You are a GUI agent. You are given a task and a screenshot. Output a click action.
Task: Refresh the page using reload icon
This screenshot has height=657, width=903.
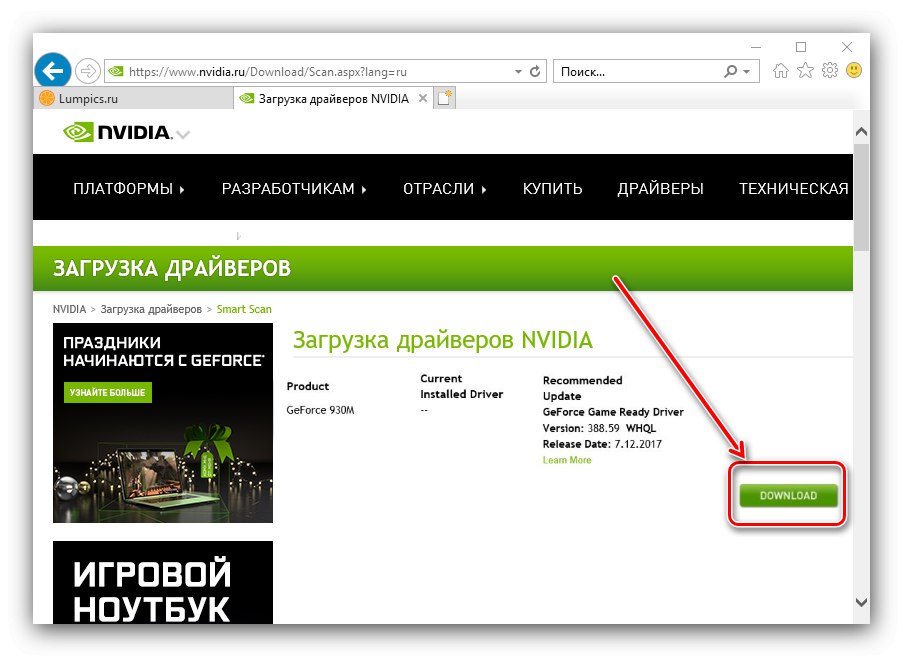pyautogui.click(x=535, y=71)
